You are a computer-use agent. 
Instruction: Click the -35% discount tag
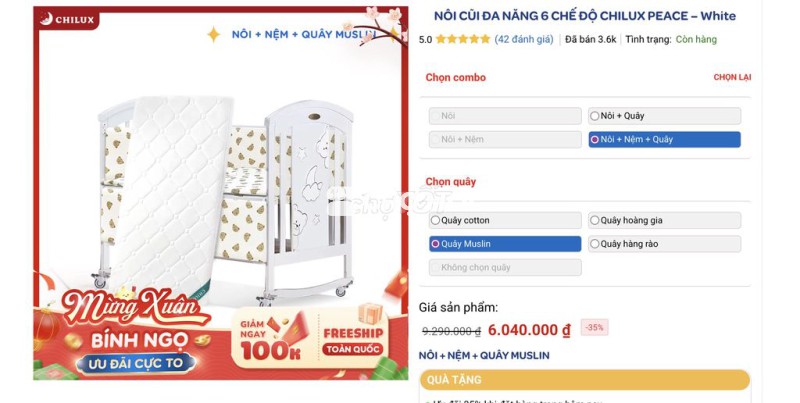[594, 328]
